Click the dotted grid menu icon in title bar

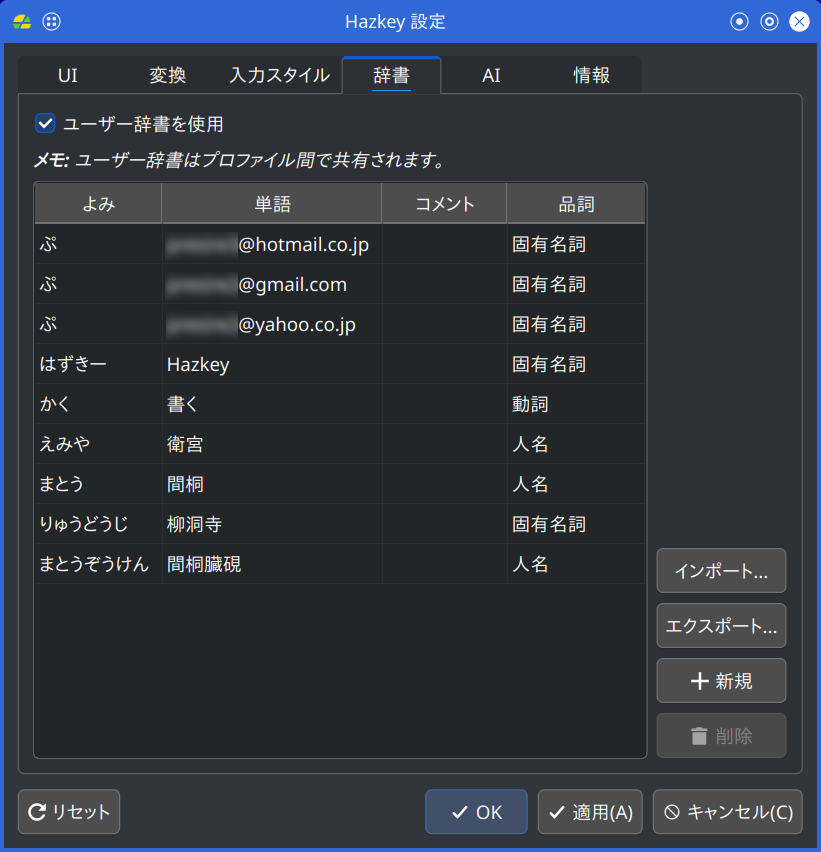(x=52, y=22)
